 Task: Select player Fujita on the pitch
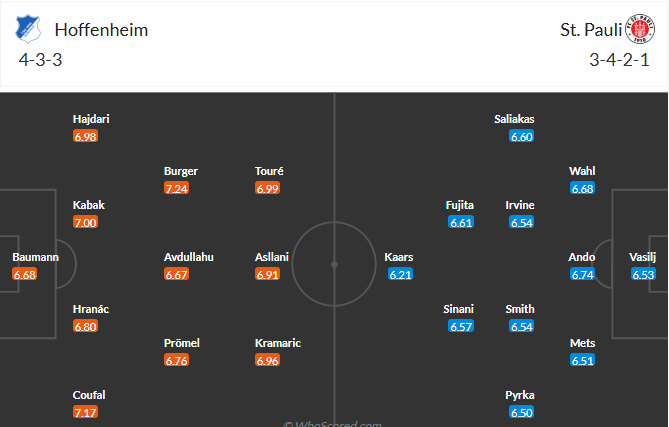coord(460,205)
